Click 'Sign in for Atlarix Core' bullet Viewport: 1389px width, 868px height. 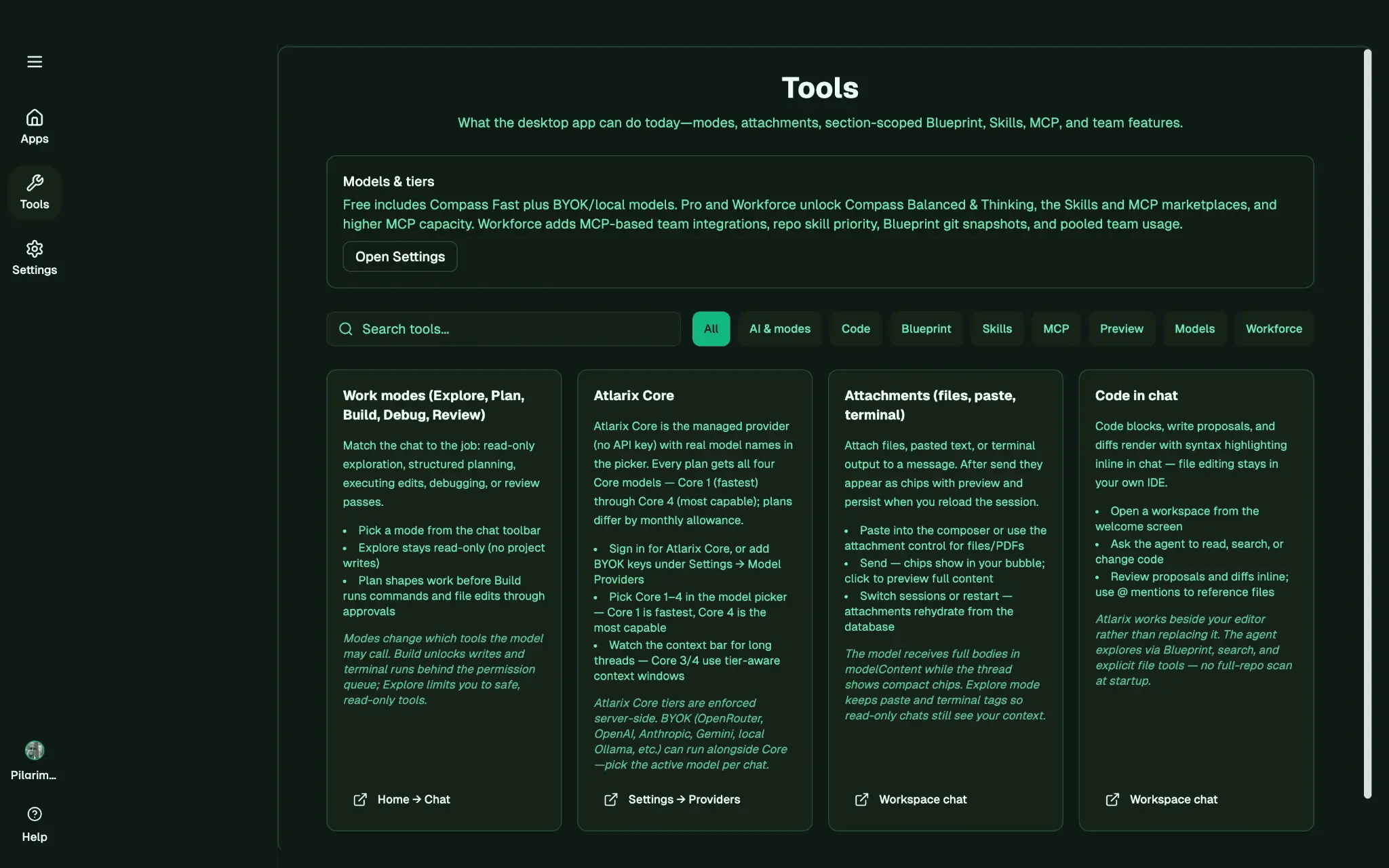point(687,564)
